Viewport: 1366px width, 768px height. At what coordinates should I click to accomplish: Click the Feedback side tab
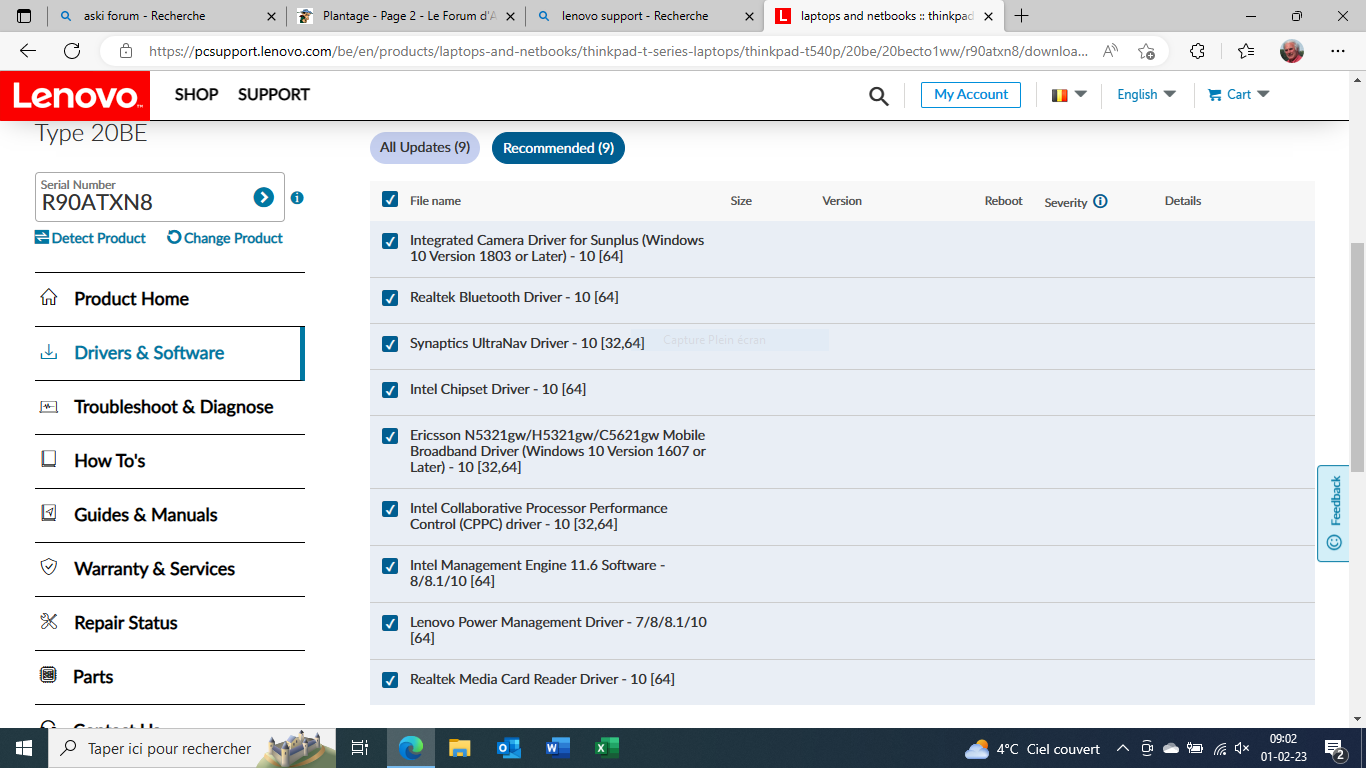(1333, 513)
